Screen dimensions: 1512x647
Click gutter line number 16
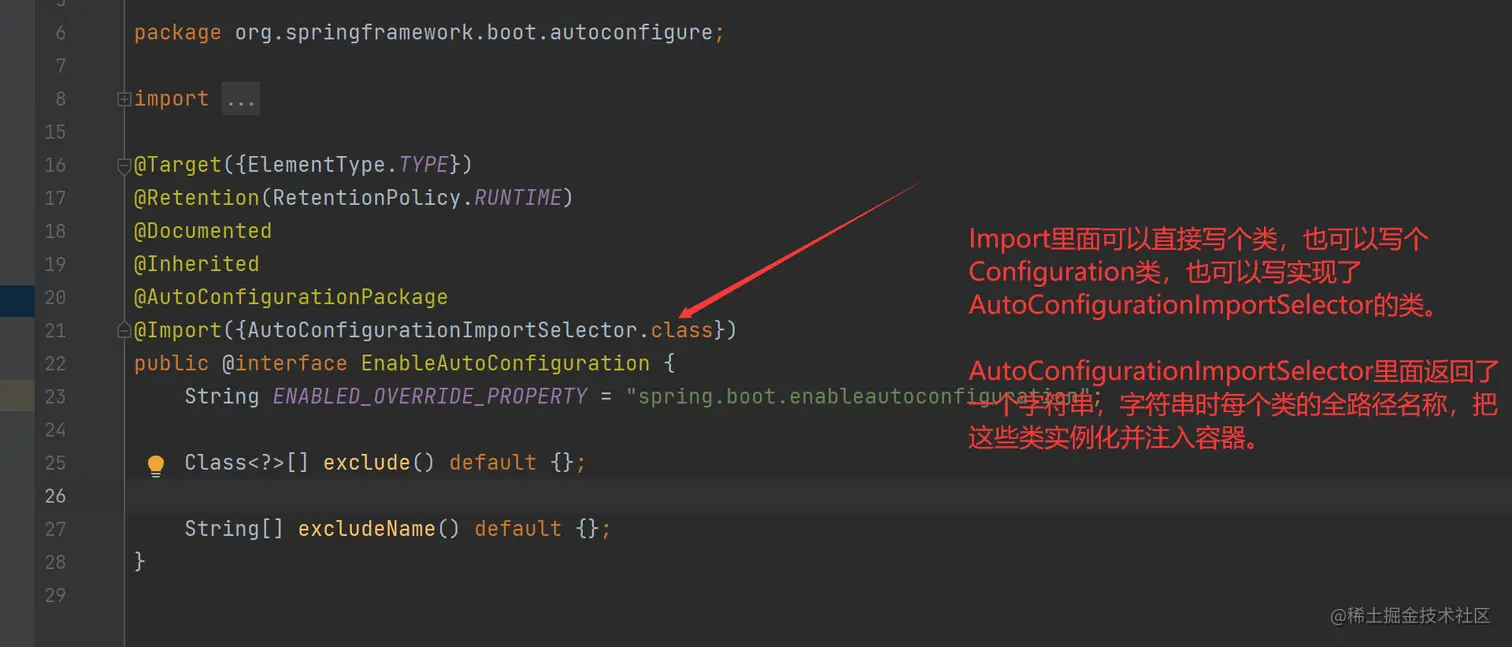tap(55, 165)
